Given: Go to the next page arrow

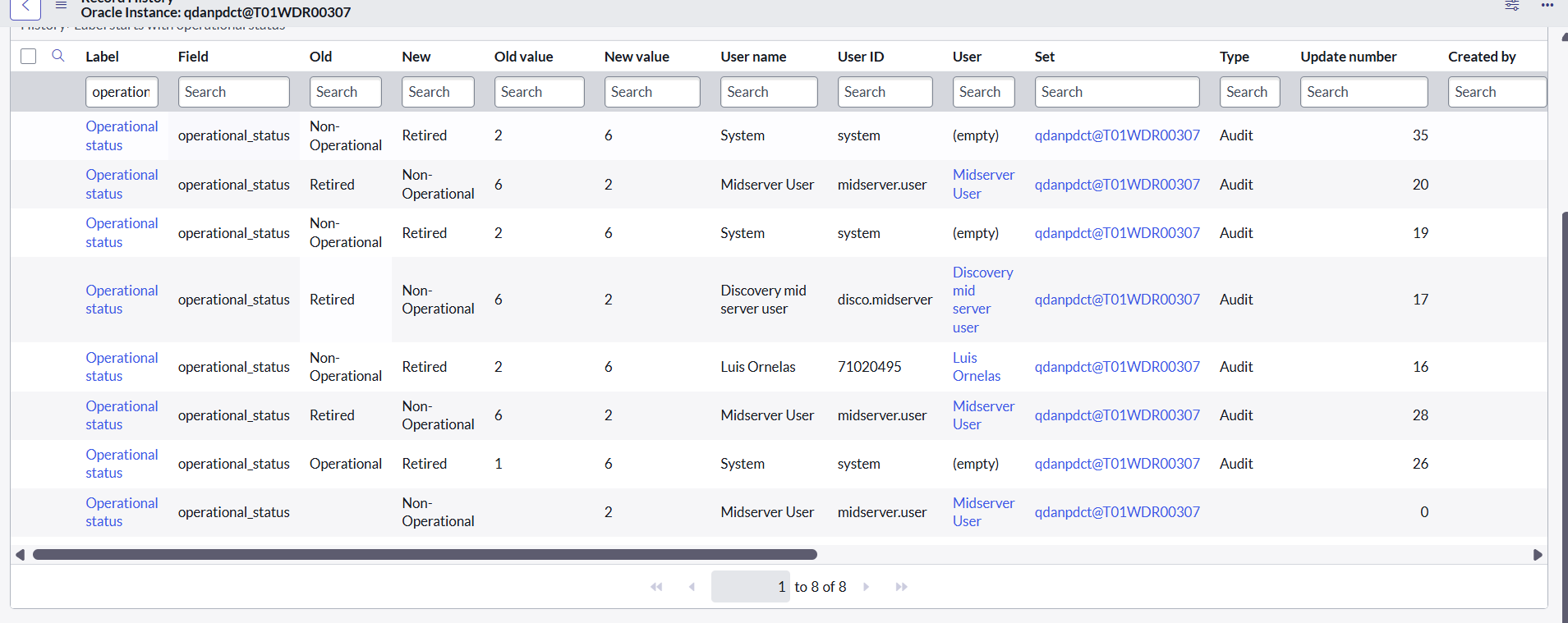Looking at the screenshot, I should tap(866, 587).
